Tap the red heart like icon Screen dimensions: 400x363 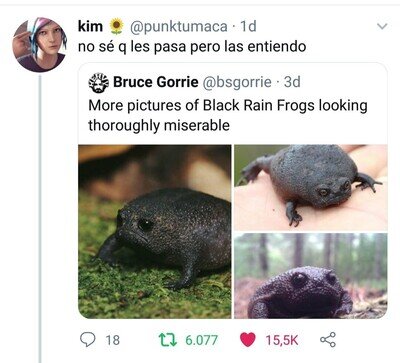(248, 340)
